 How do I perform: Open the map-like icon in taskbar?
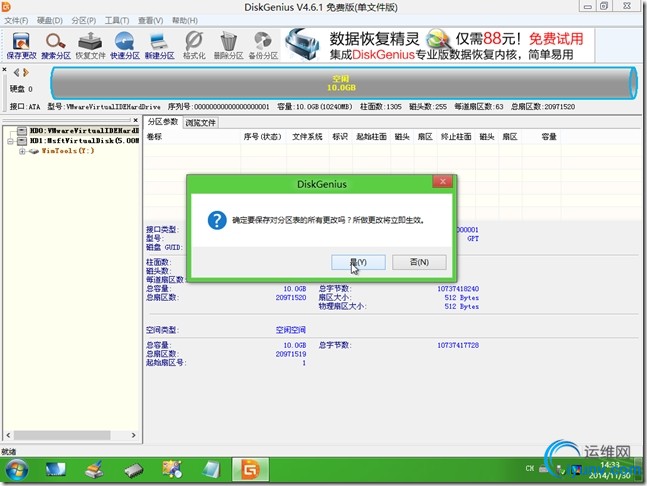pos(172,470)
